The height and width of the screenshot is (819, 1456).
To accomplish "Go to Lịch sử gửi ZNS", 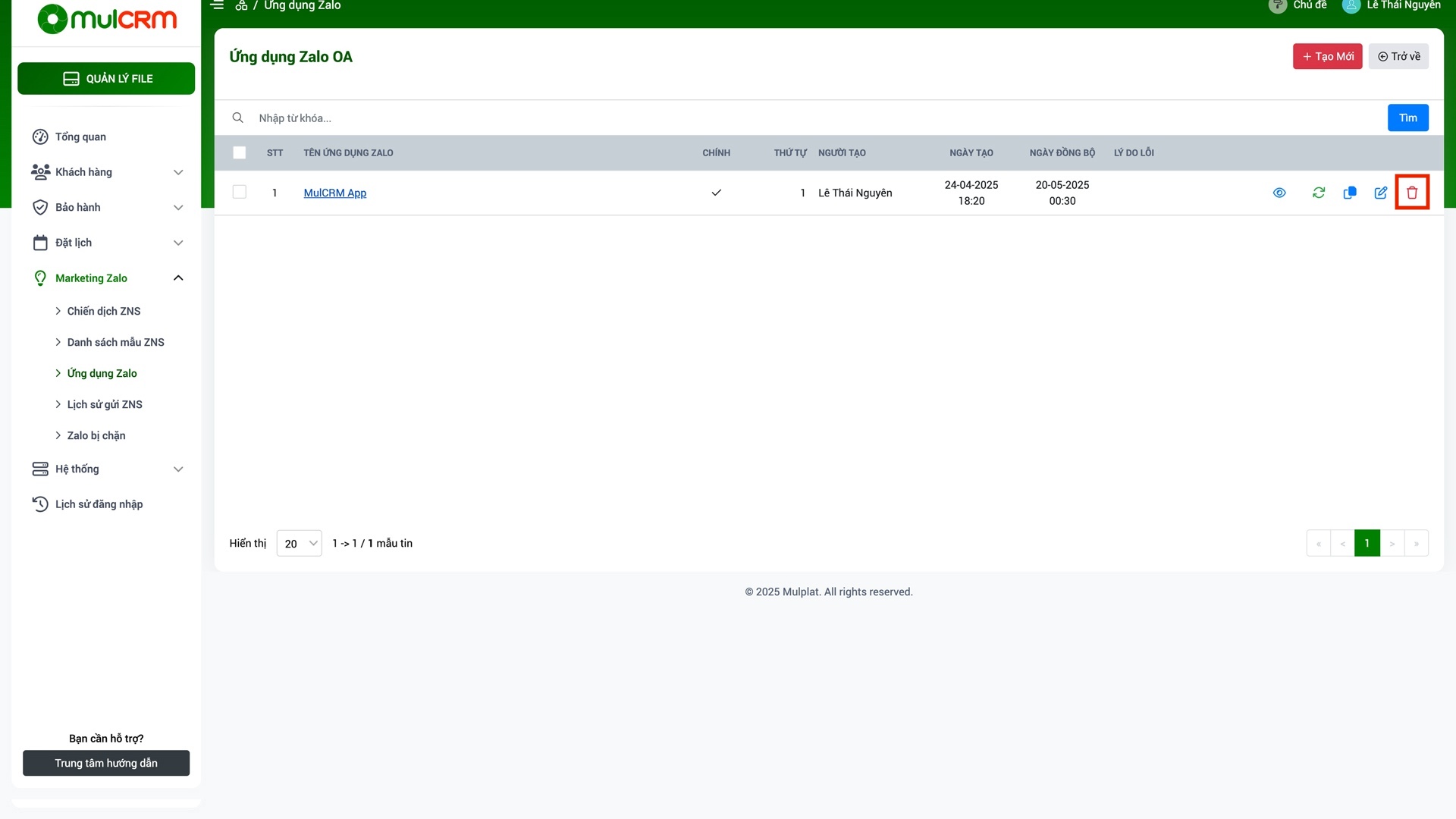I will point(105,404).
